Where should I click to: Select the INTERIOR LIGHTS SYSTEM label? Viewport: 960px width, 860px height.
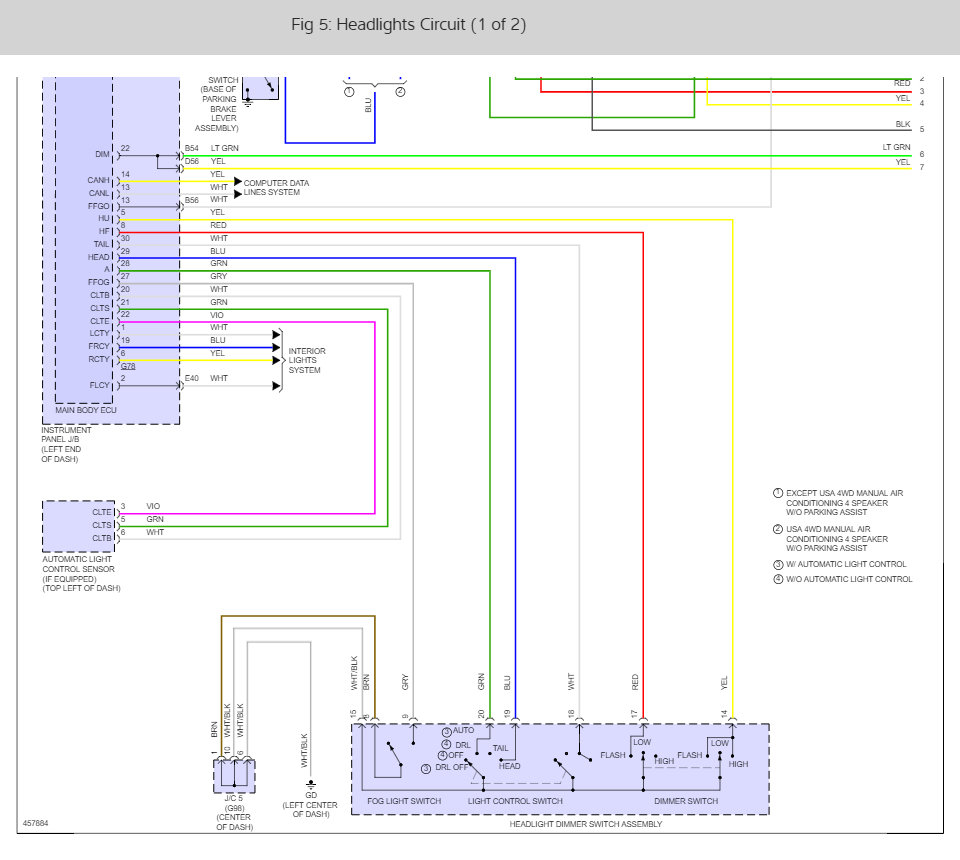(x=307, y=361)
